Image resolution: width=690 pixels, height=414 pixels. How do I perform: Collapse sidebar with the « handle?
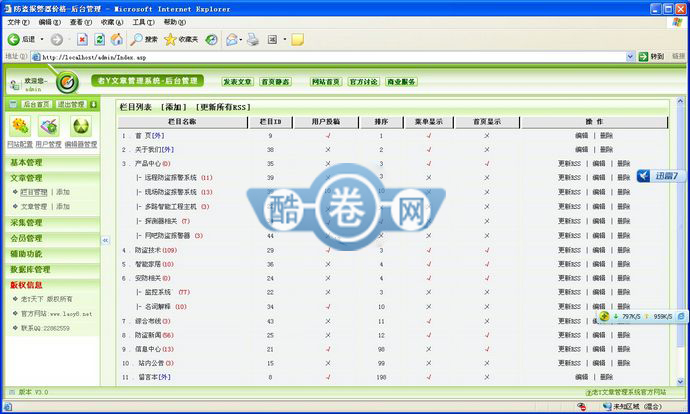tap(105, 240)
